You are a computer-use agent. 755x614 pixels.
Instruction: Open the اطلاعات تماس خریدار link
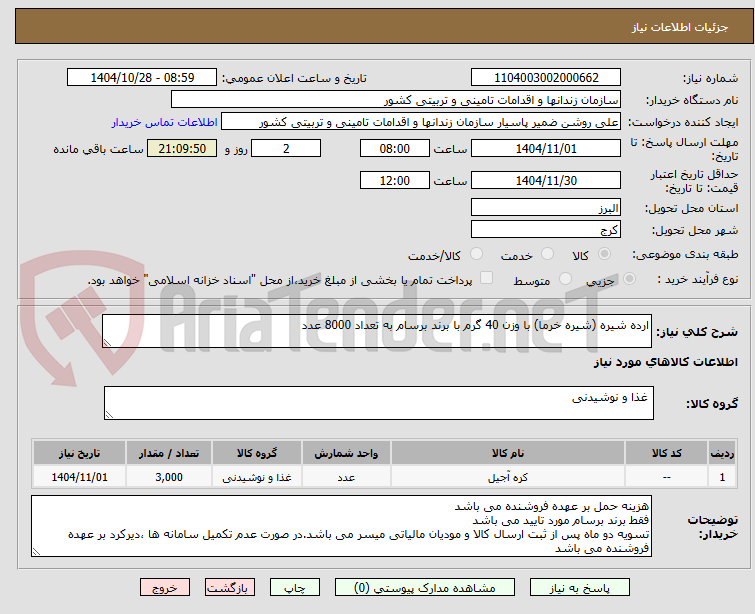coord(165,122)
